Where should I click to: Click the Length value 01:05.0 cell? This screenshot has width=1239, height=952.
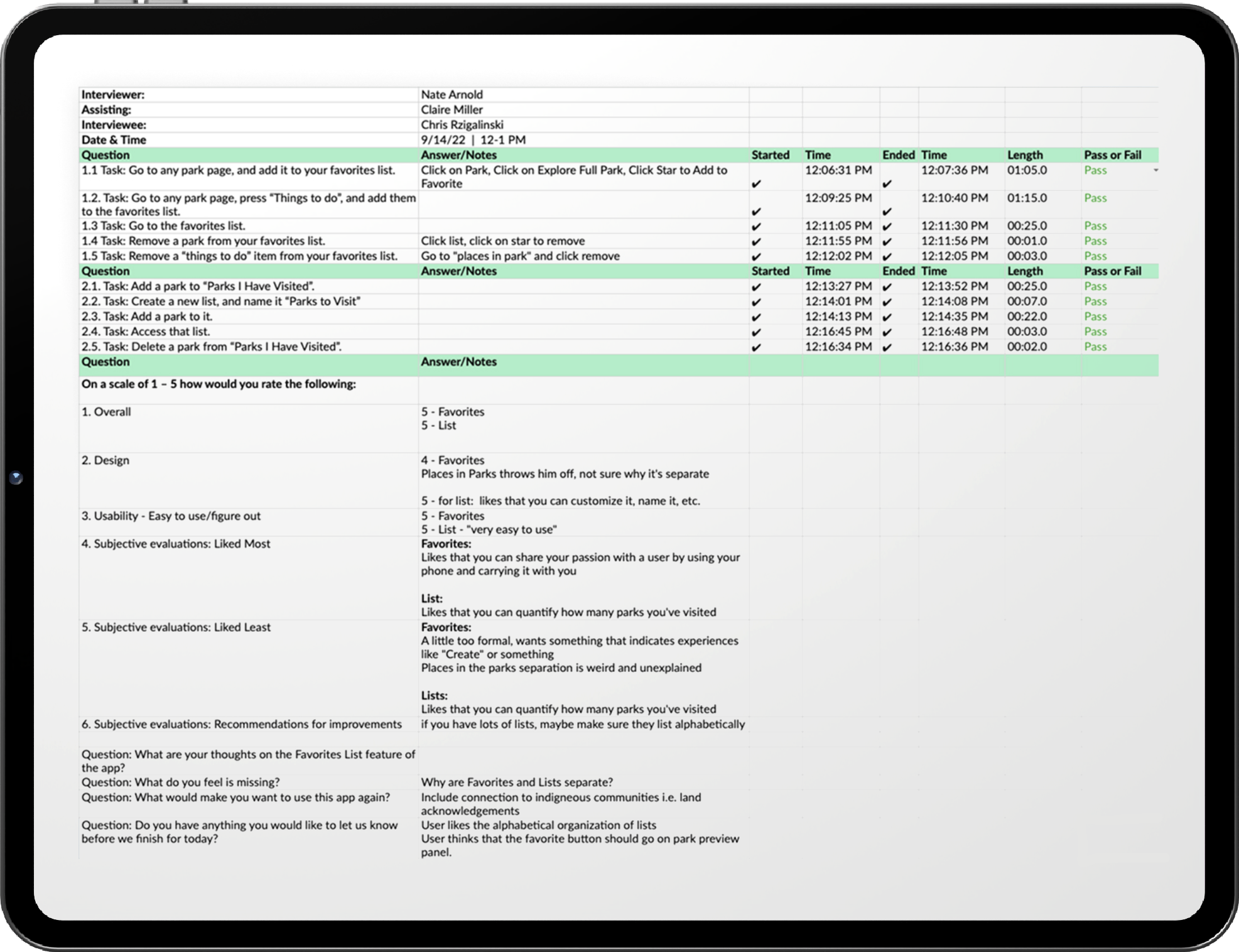click(x=1026, y=170)
